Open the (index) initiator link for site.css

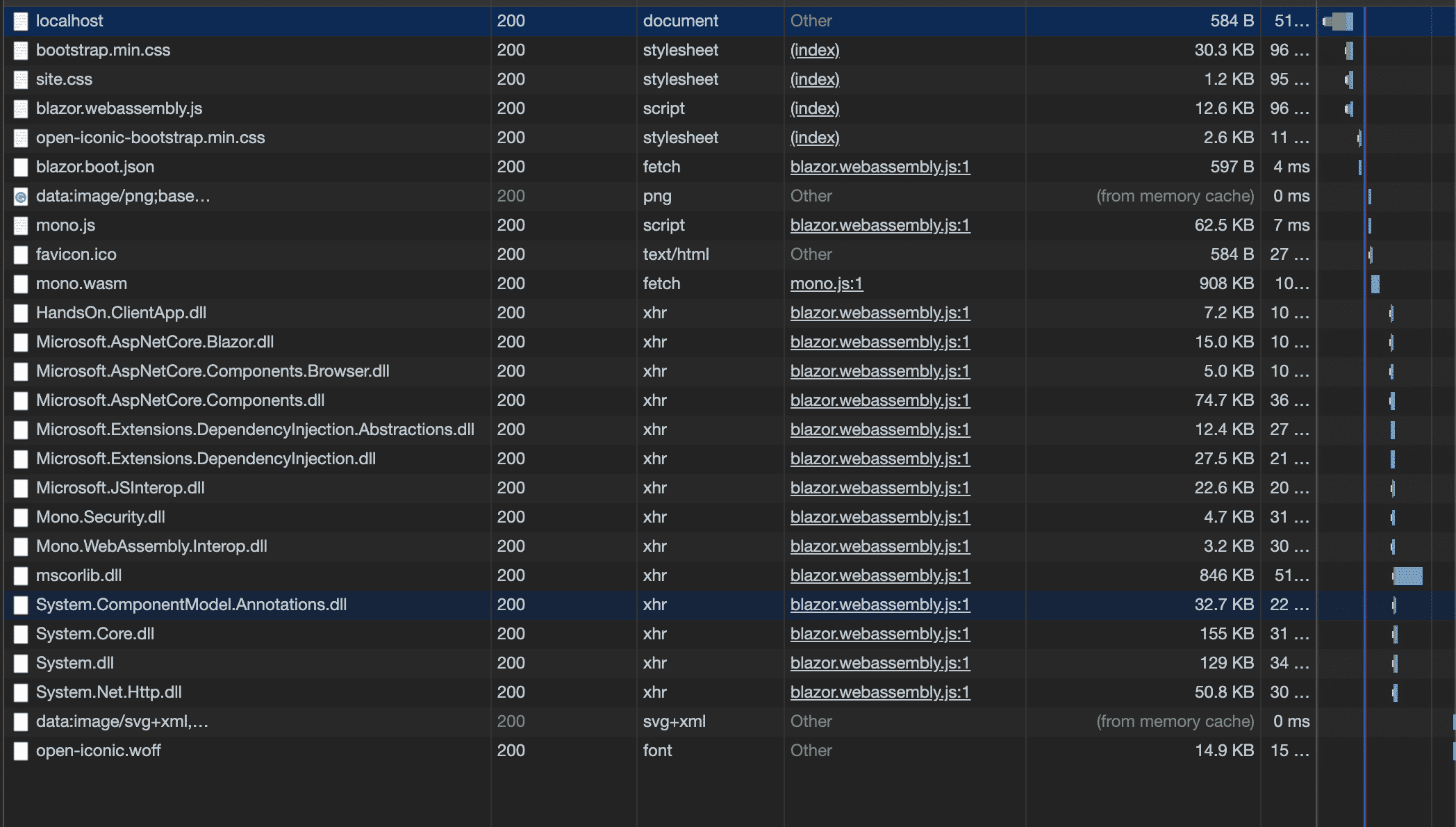click(x=815, y=79)
